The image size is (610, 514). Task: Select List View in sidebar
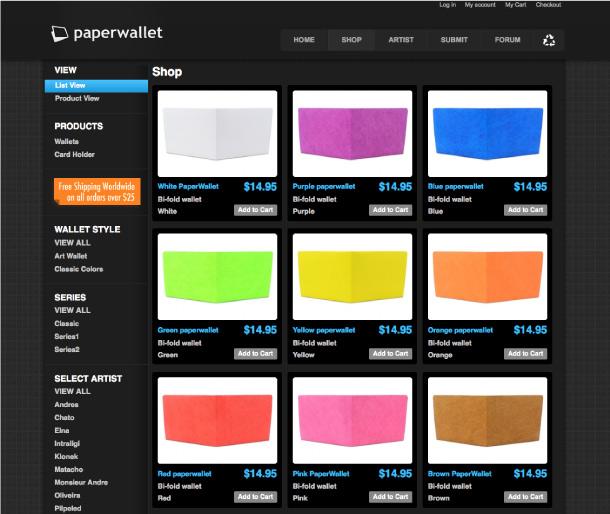tap(96, 86)
